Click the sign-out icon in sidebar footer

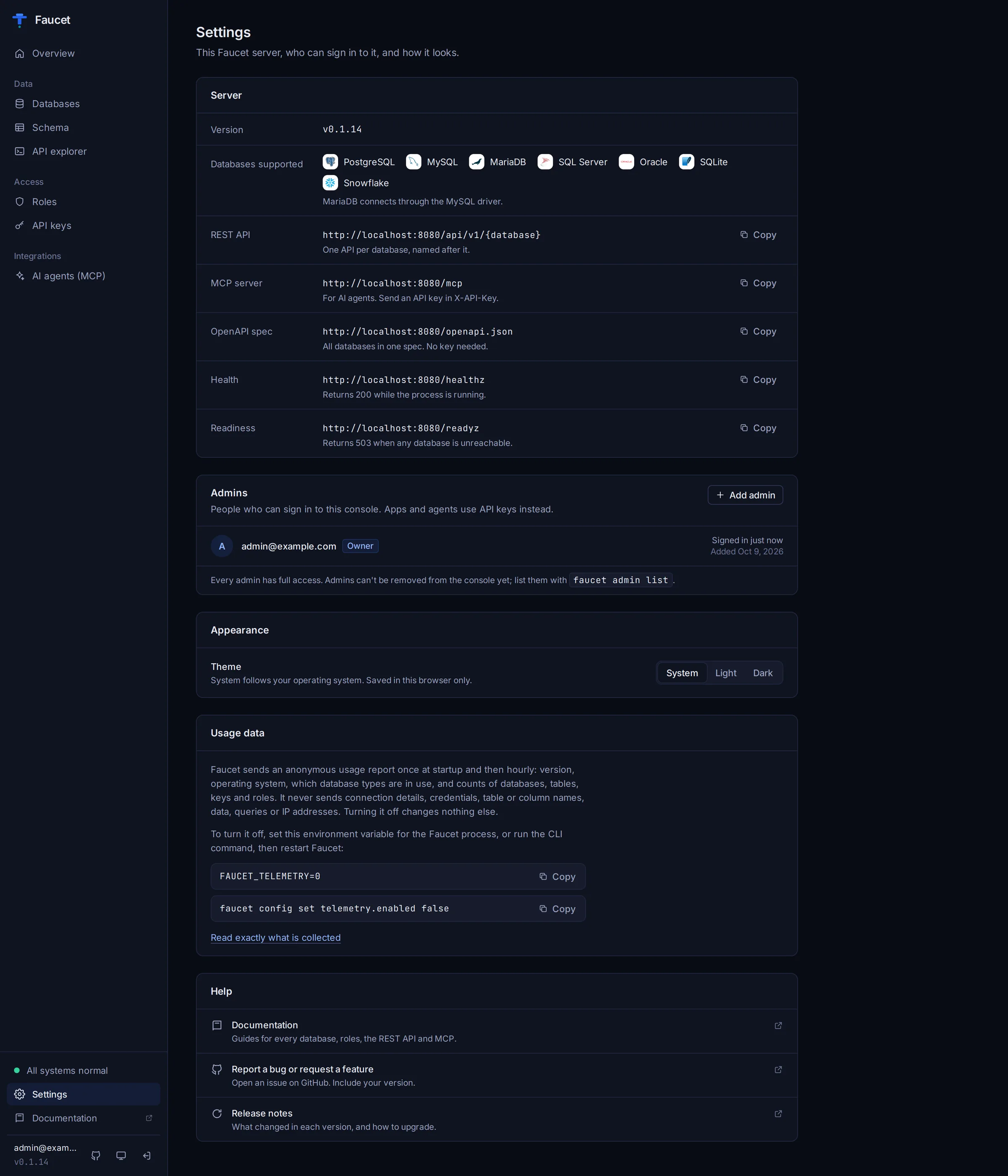(147, 1155)
